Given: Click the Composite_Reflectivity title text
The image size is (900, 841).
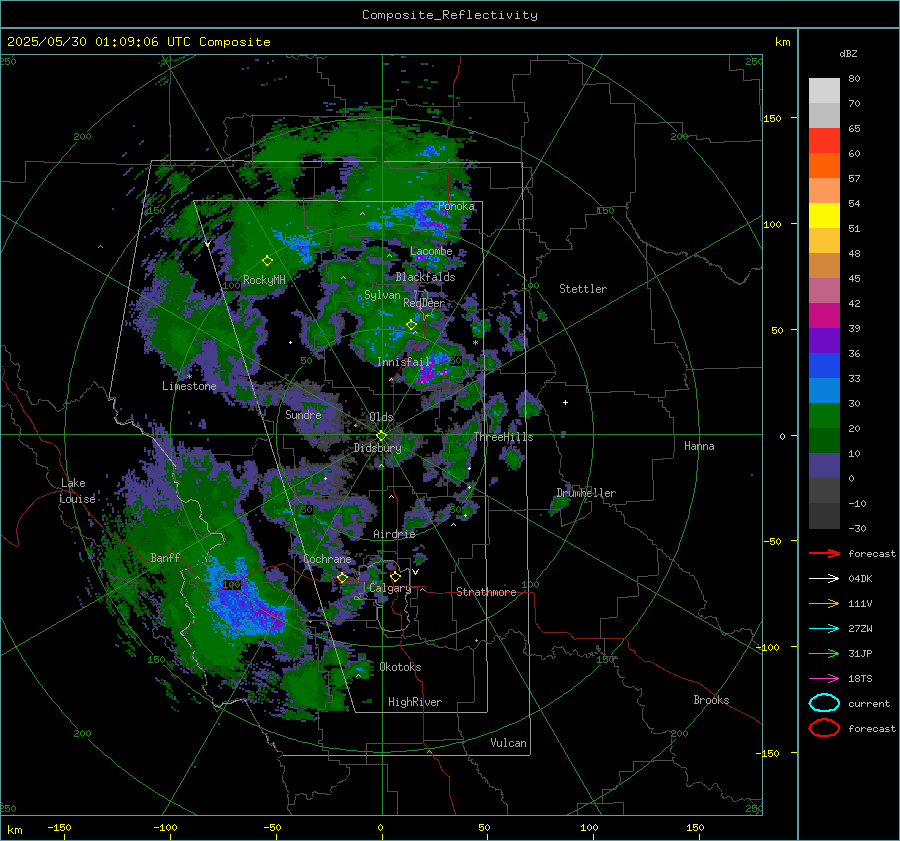Looking at the screenshot, I should point(450,15).
